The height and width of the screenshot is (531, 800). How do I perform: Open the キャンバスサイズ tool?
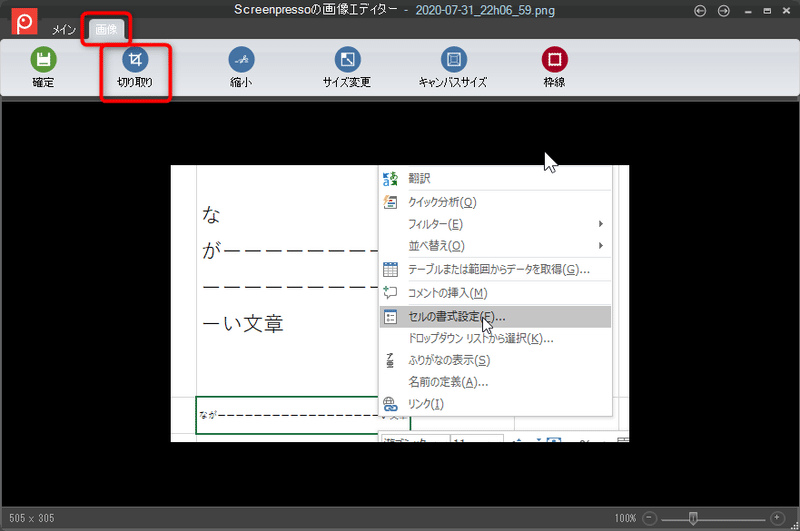453,67
